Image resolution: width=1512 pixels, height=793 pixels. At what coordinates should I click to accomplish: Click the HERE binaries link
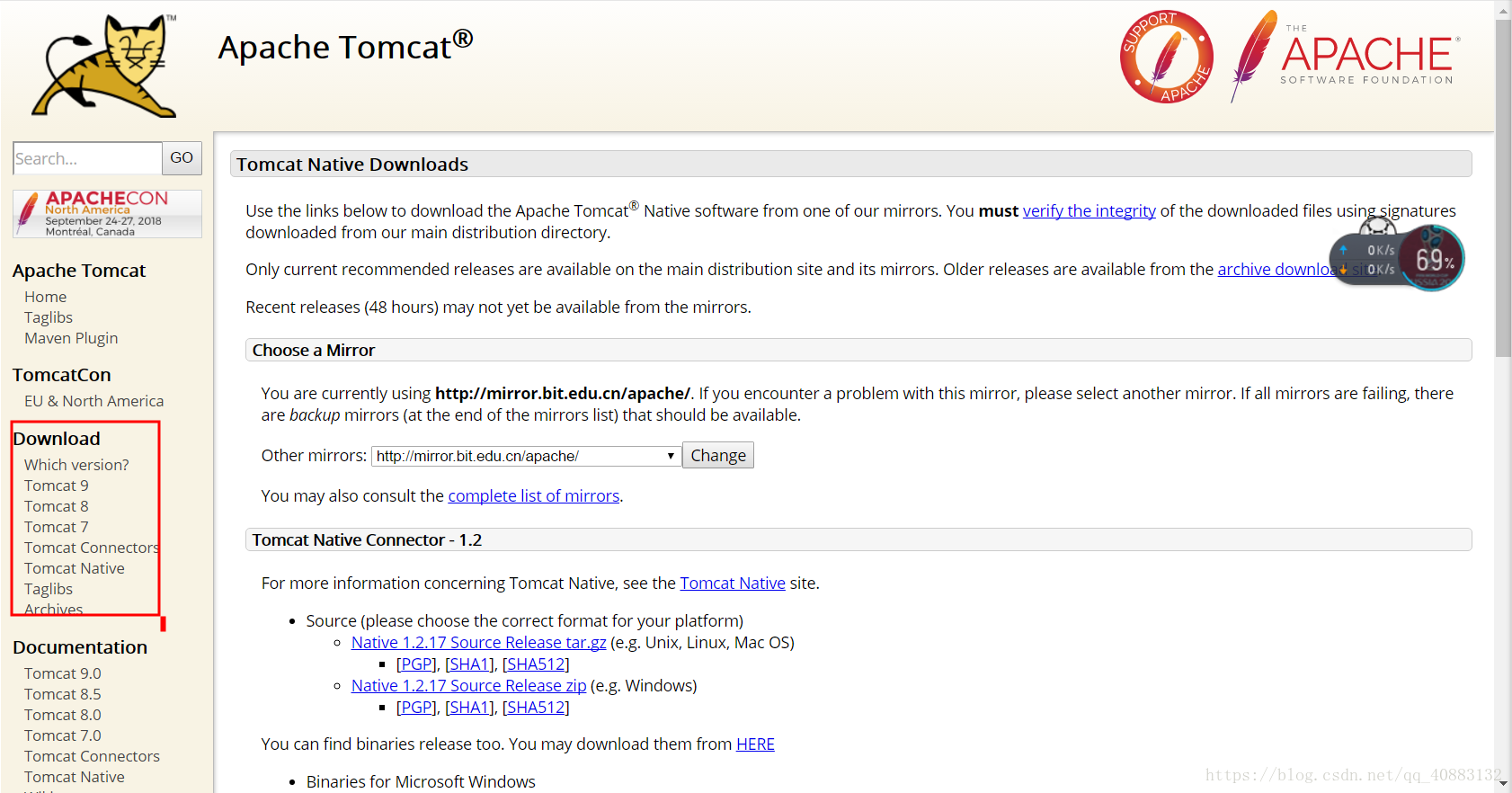point(755,744)
